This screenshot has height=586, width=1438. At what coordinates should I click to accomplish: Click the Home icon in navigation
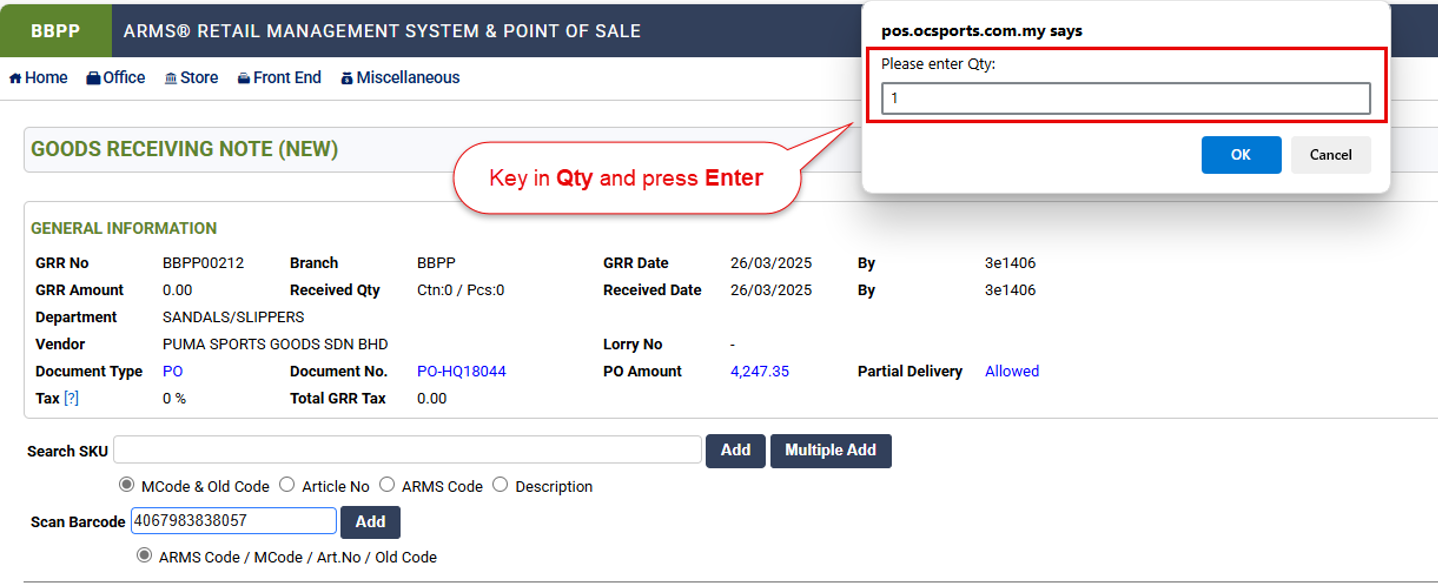(15, 78)
